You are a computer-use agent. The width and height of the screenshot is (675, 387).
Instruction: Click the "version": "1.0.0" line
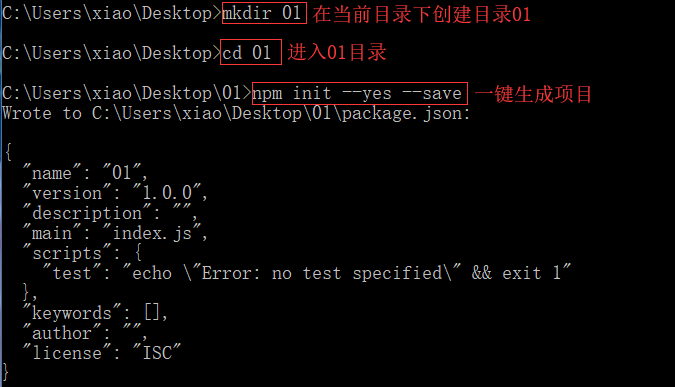point(115,193)
